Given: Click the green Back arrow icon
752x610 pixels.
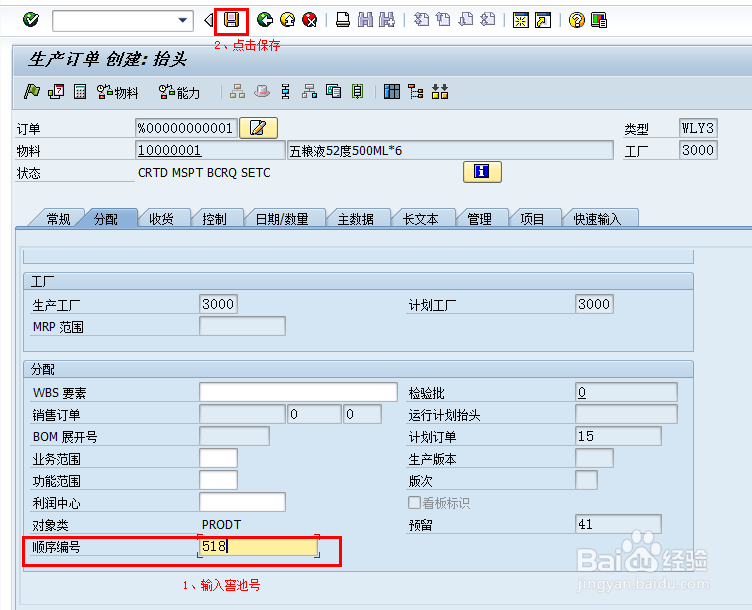Looking at the screenshot, I should pos(265,20).
